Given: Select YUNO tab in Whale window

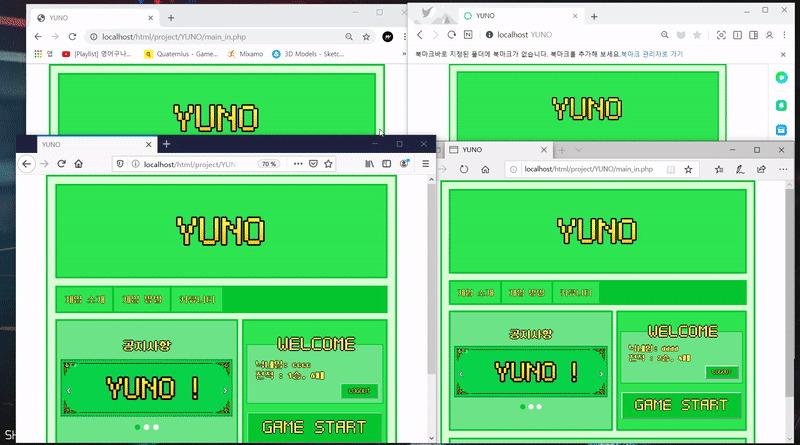Looking at the screenshot, I should click(520, 16).
